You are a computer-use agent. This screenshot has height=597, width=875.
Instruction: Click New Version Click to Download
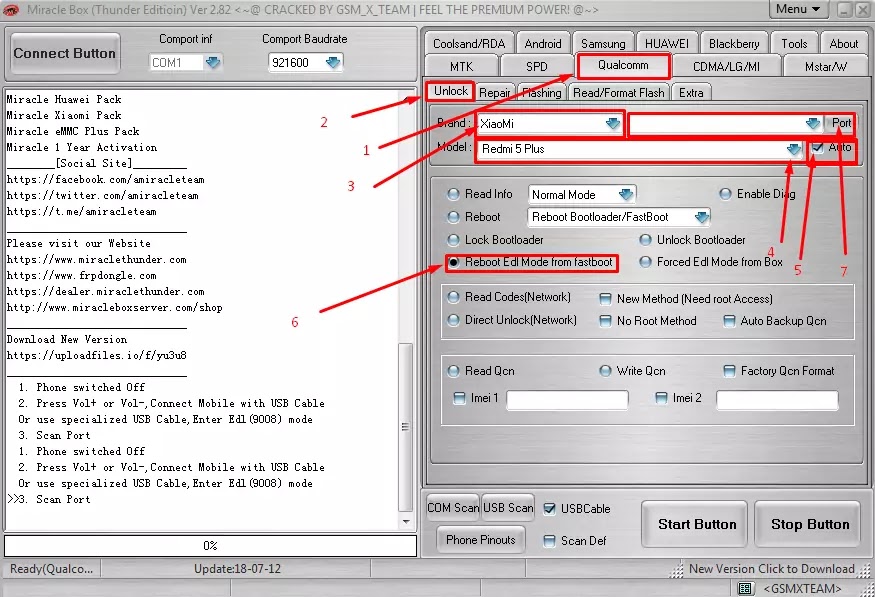(771, 569)
